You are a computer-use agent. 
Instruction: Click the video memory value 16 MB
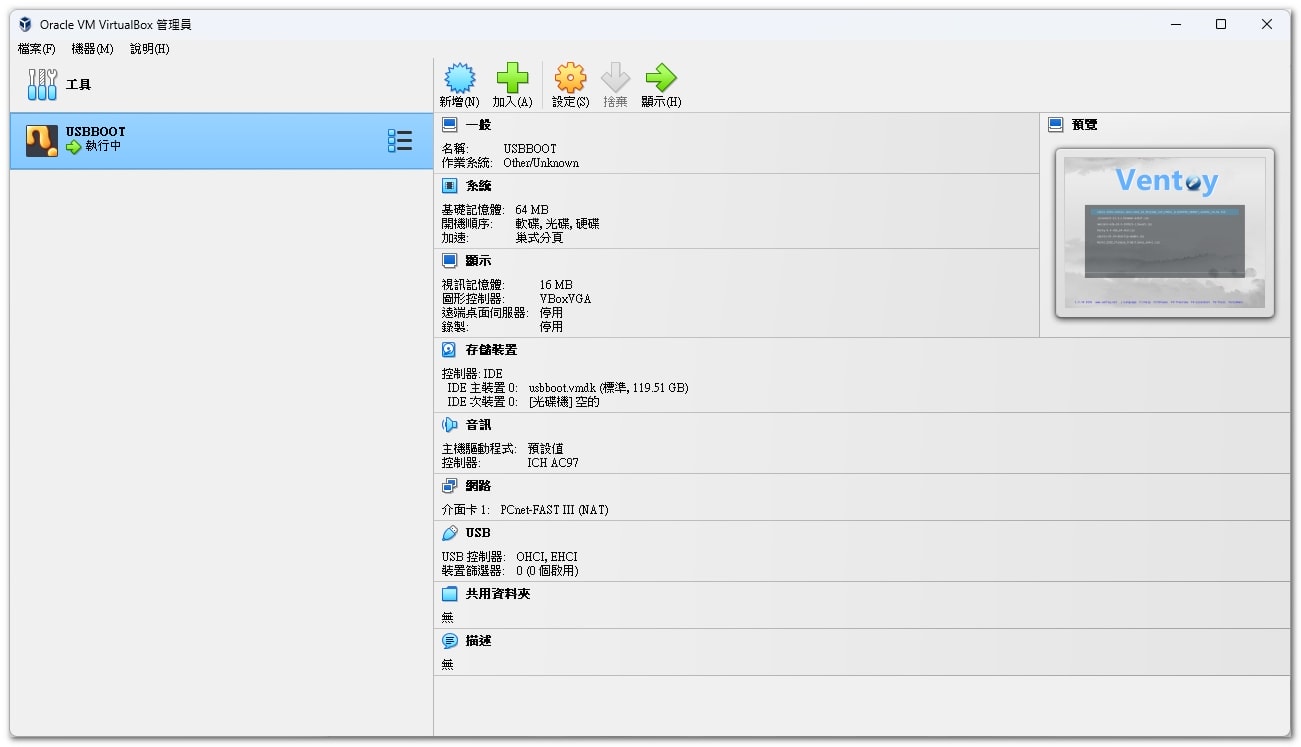(556, 285)
